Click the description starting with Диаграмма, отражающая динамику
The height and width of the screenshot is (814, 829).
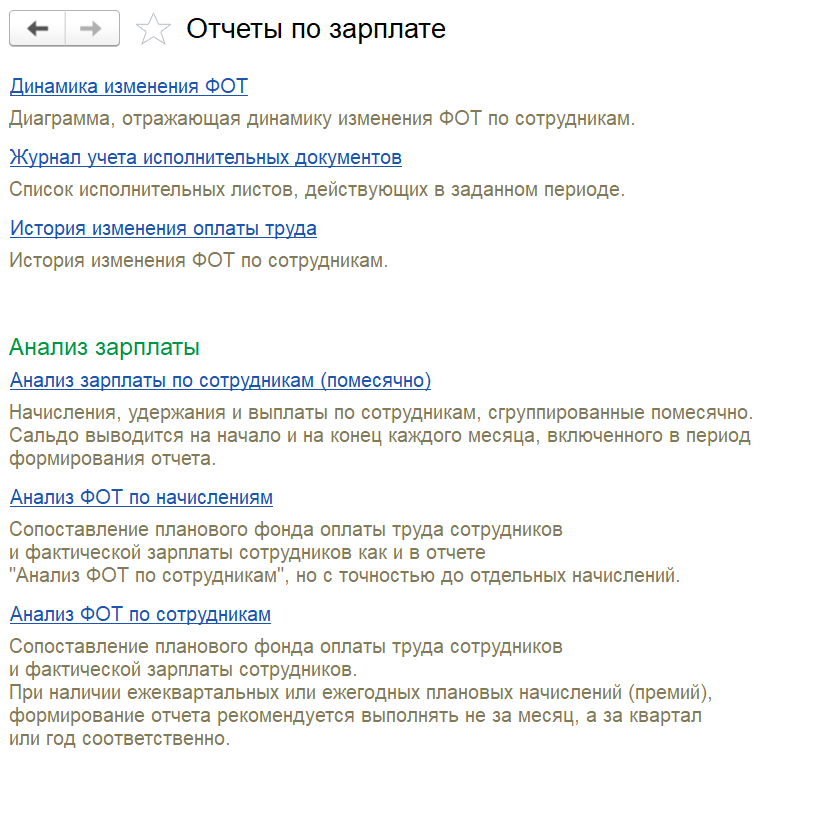pyautogui.click(x=322, y=119)
